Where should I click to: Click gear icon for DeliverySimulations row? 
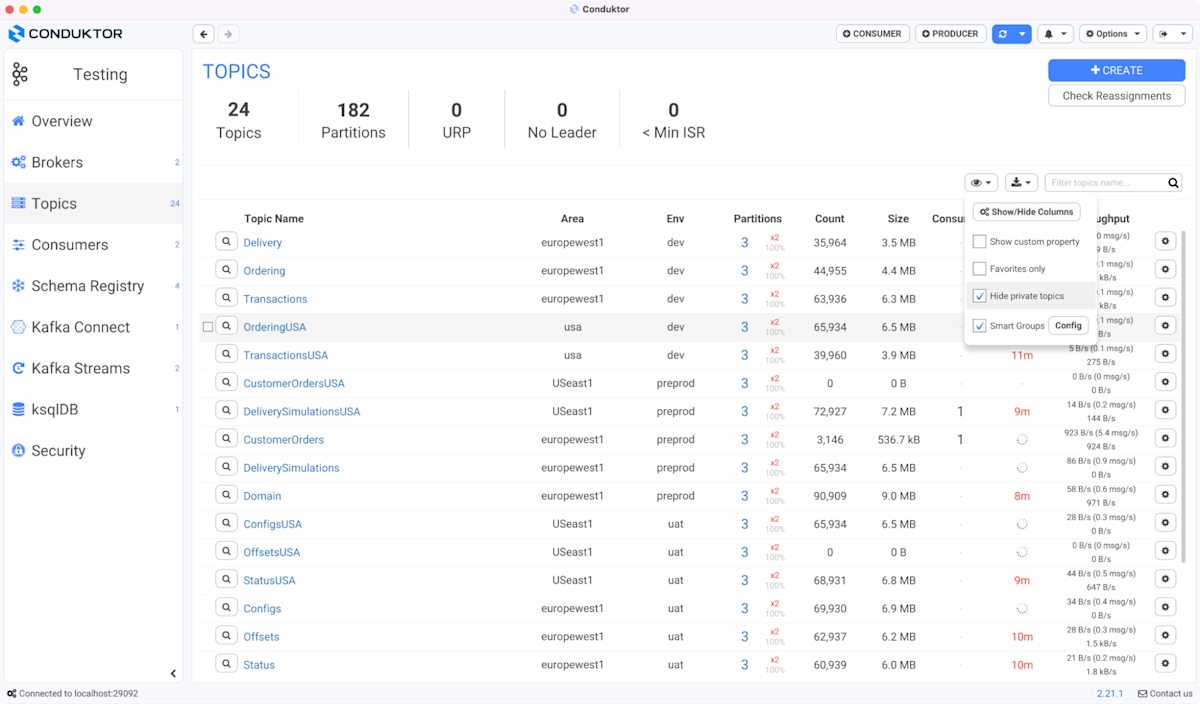click(1165, 467)
